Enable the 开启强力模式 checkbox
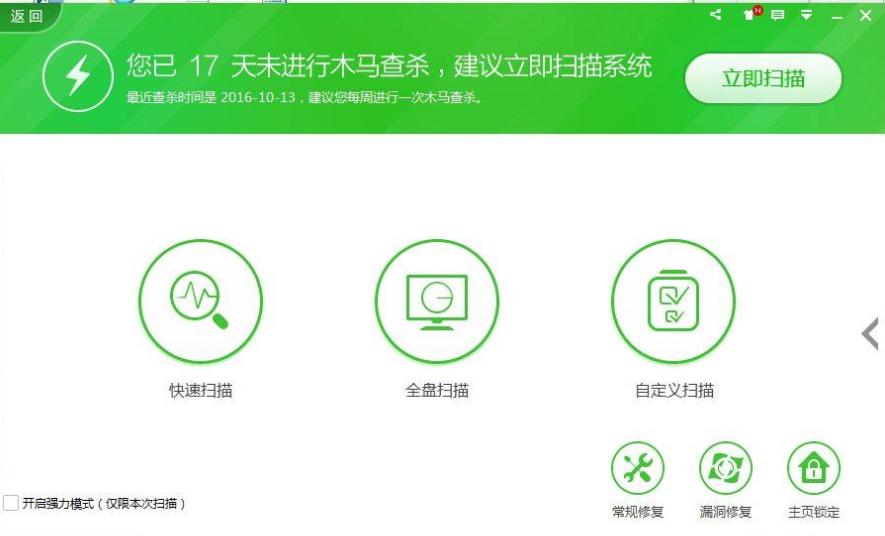885x536 pixels. pyautogui.click(x=11, y=503)
